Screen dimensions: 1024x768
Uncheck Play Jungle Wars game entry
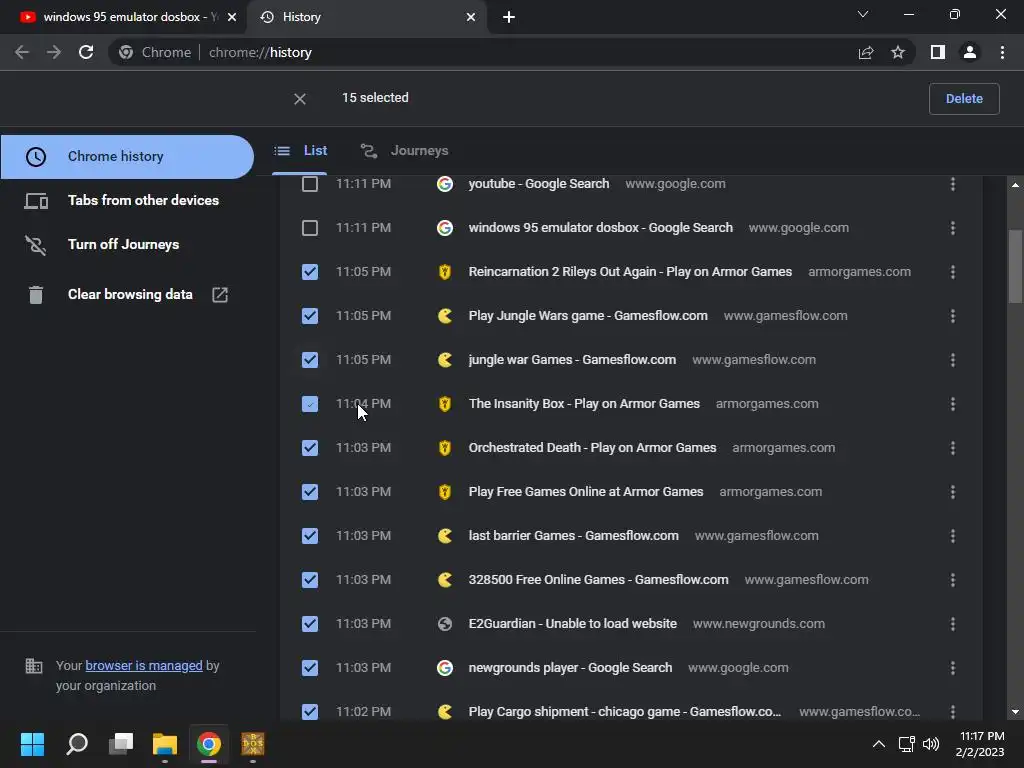[310, 316]
